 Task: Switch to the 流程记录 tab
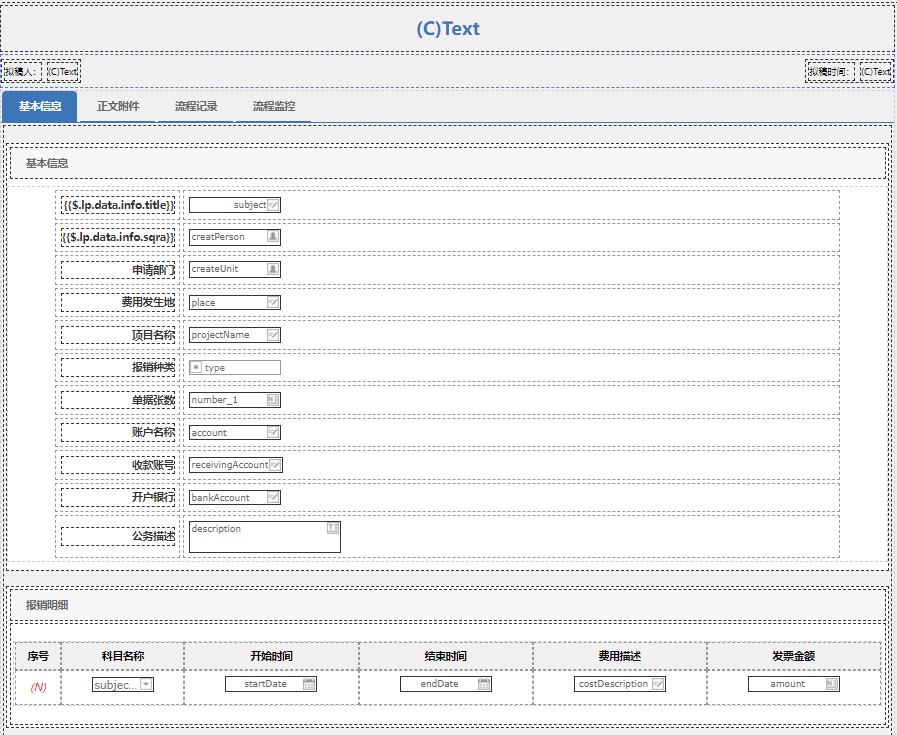[196, 106]
